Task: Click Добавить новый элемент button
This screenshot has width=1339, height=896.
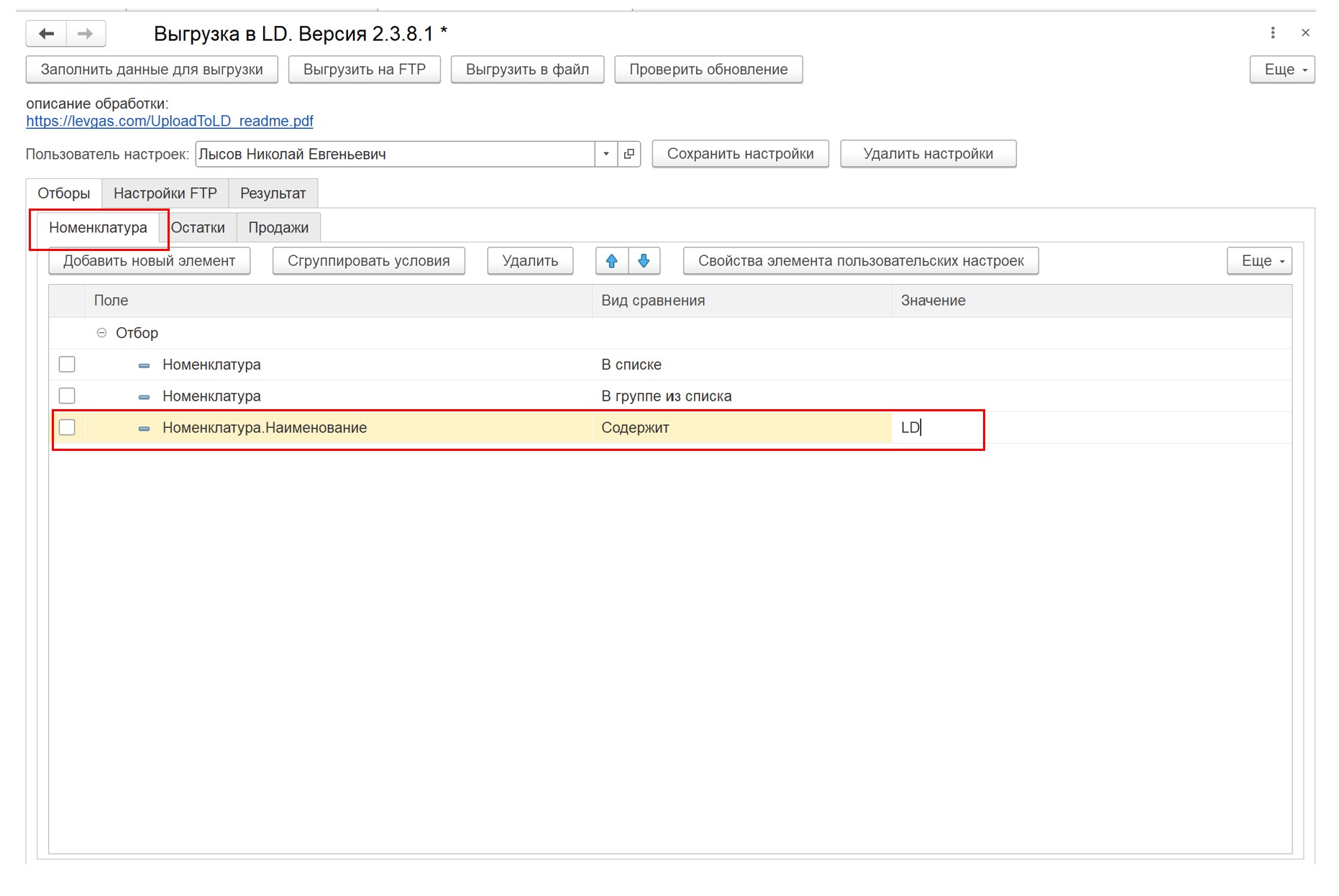Action: point(149,261)
